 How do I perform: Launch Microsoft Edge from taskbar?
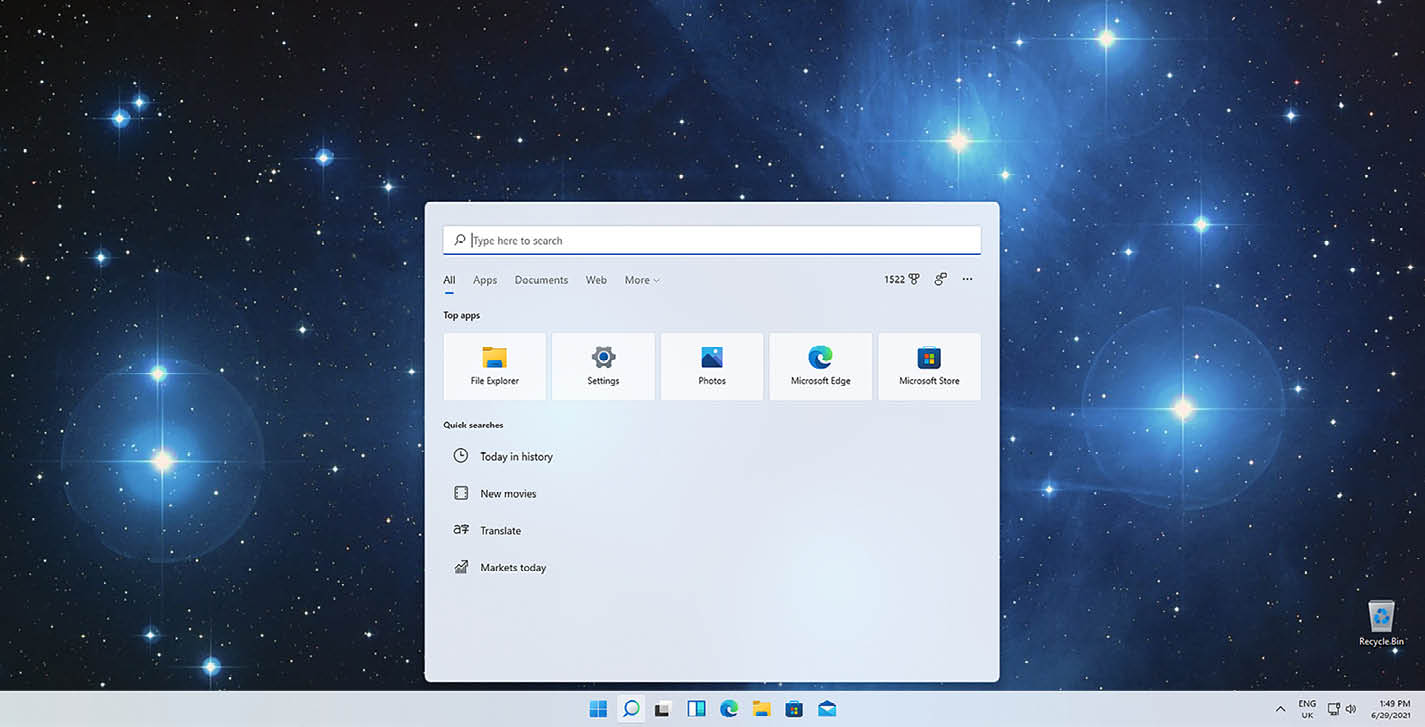coord(729,709)
